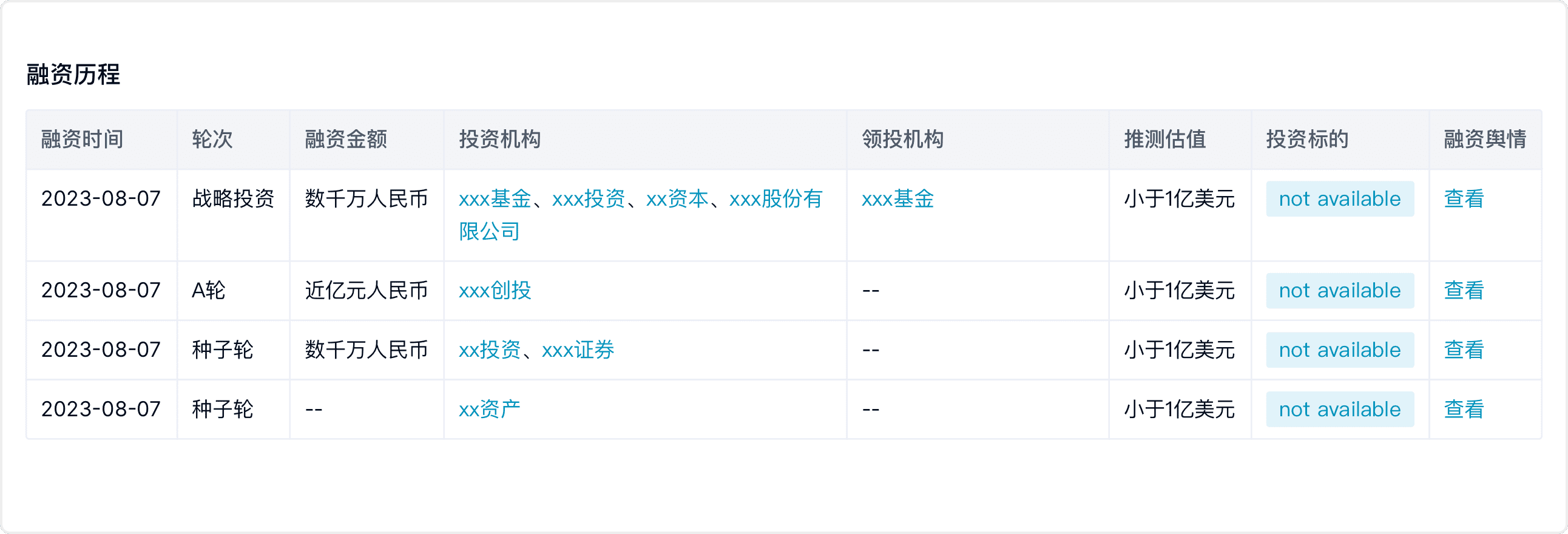Click the not available badge in first row
Image resolution: width=1568 pixels, height=534 pixels.
pos(1339,199)
